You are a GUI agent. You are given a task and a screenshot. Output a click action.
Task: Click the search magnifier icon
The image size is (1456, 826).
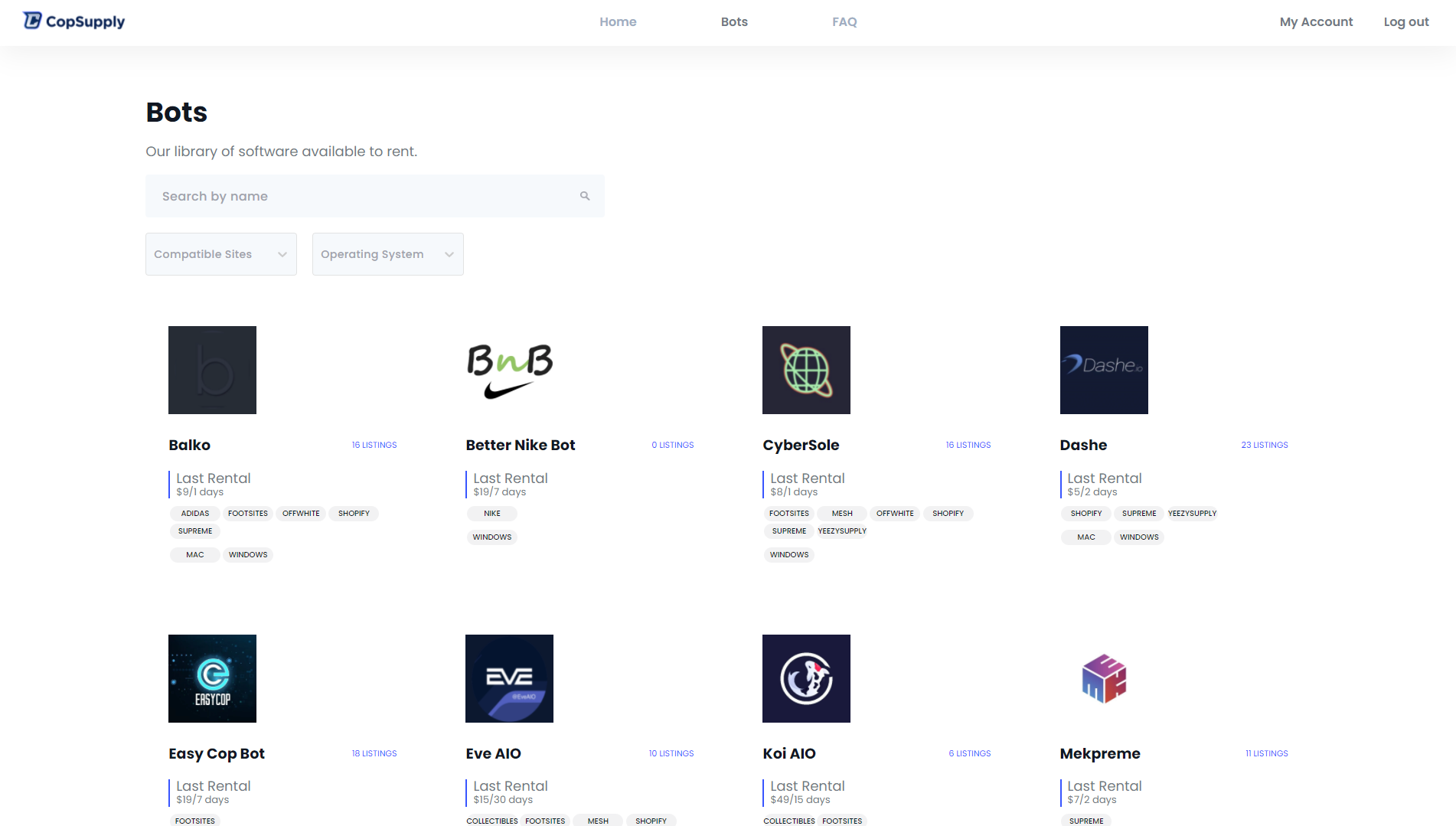[x=585, y=196]
